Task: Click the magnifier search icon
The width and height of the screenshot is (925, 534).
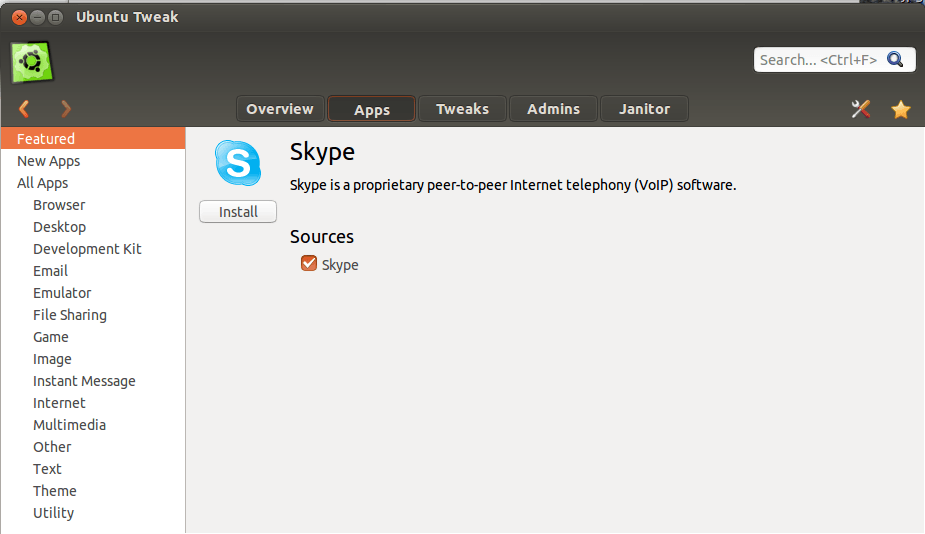Action: pyautogui.click(x=895, y=60)
